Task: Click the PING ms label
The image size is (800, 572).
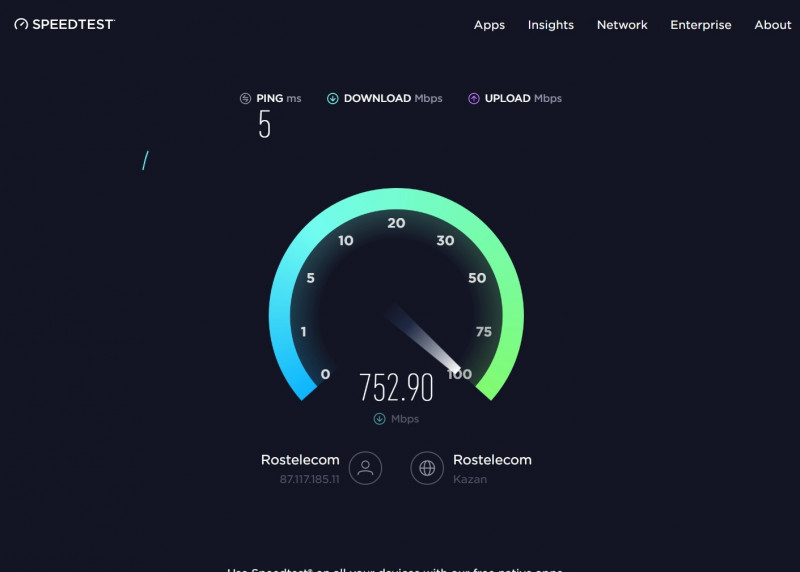Action: (x=279, y=98)
